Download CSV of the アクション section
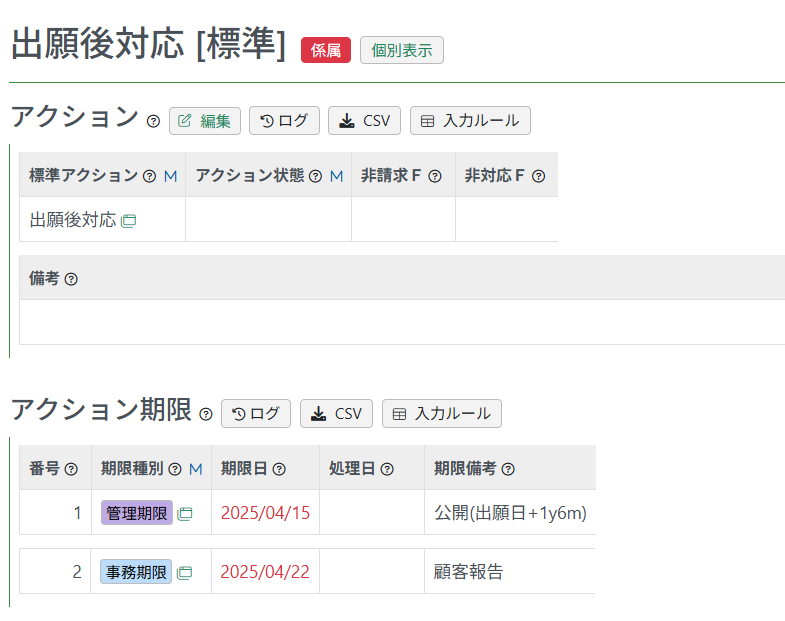This screenshot has height=621, width=785. [x=364, y=121]
